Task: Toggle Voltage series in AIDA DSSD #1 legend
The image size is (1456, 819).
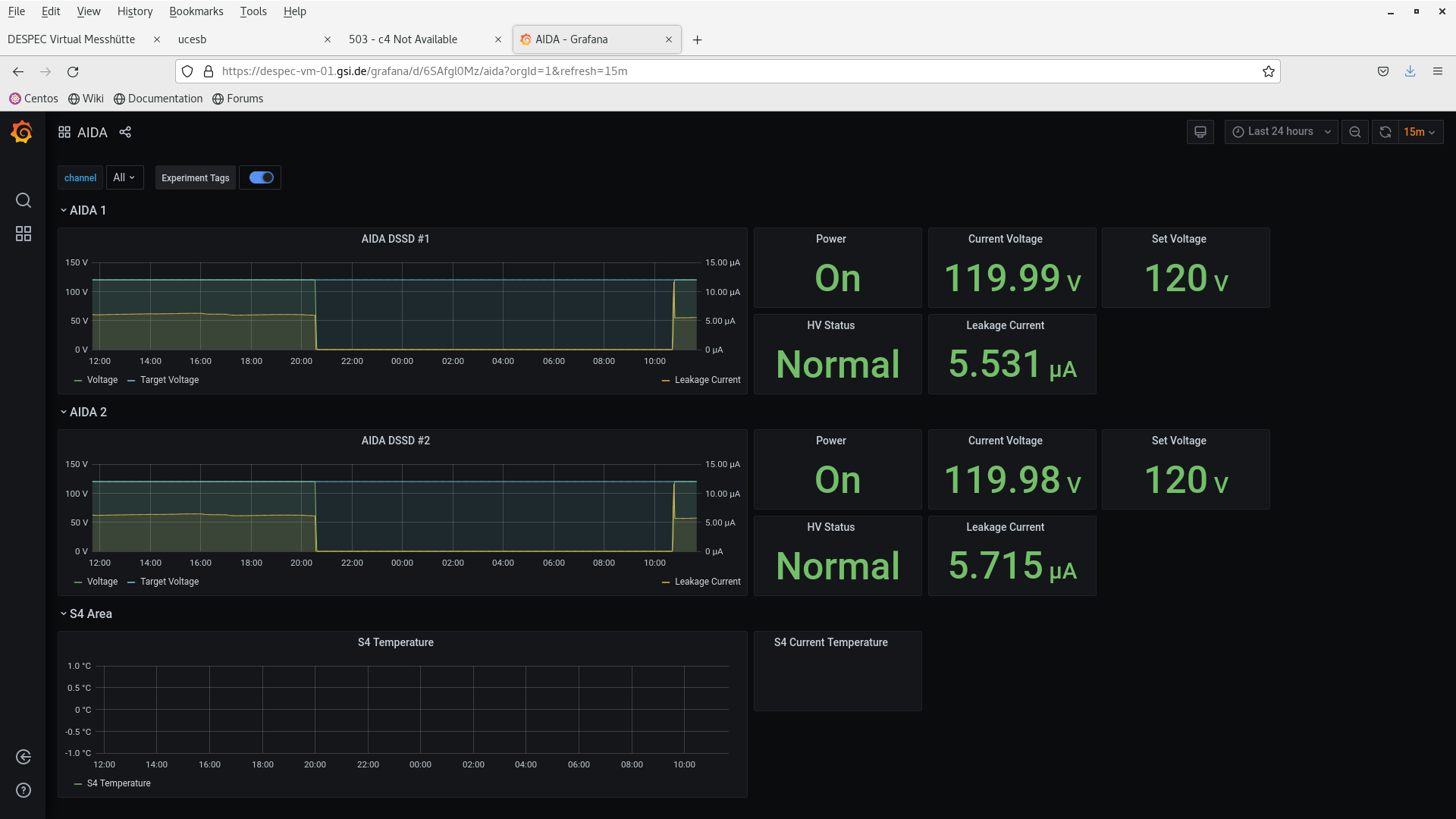Action: pos(102,380)
